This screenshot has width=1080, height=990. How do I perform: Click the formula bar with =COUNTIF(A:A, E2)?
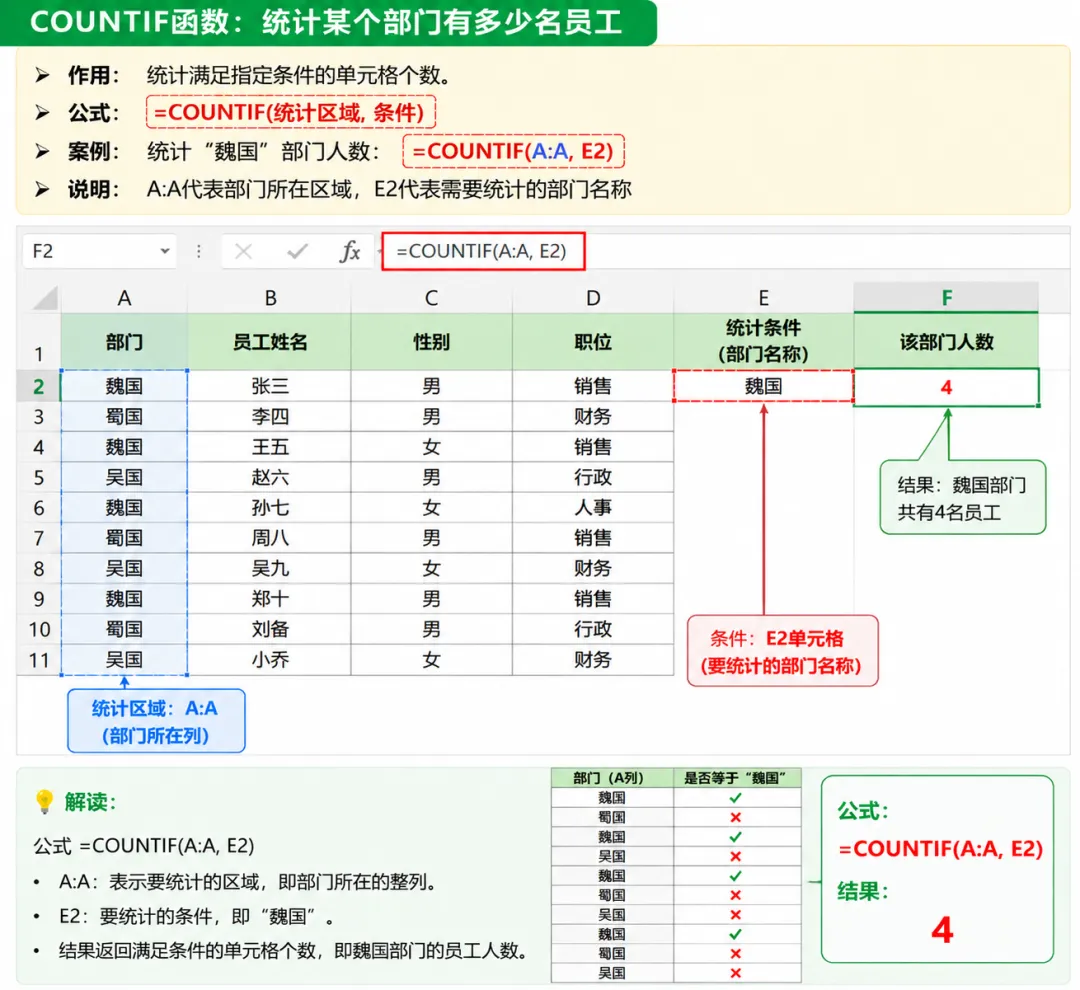483,251
